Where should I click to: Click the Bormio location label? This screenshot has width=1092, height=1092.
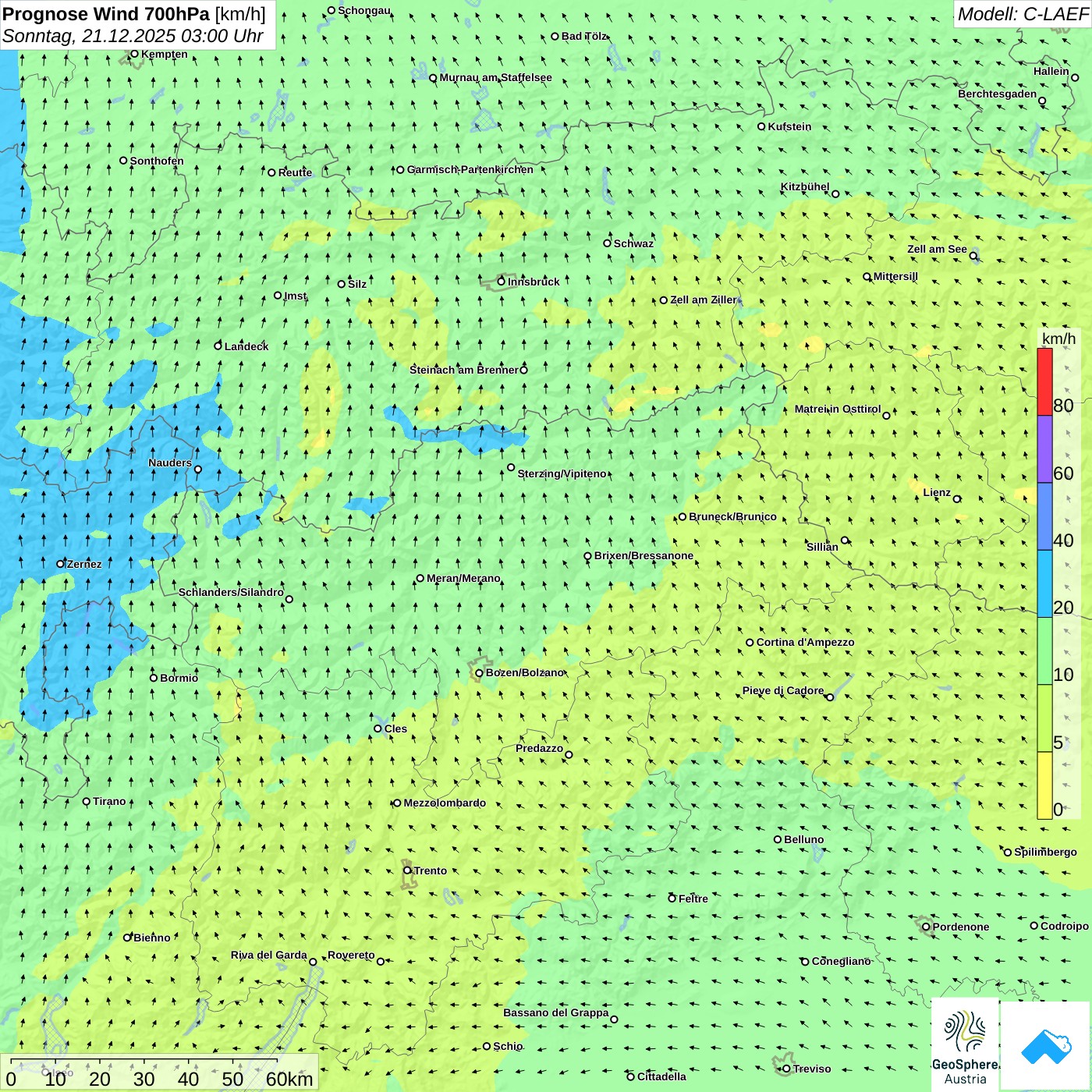[x=179, y=678]
